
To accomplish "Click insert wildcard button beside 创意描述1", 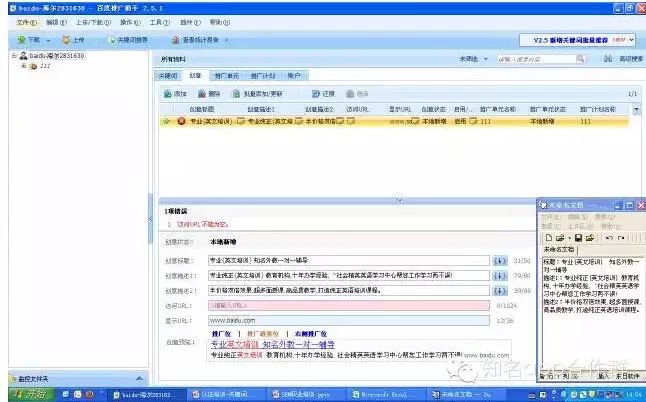I will coord(499,276).
